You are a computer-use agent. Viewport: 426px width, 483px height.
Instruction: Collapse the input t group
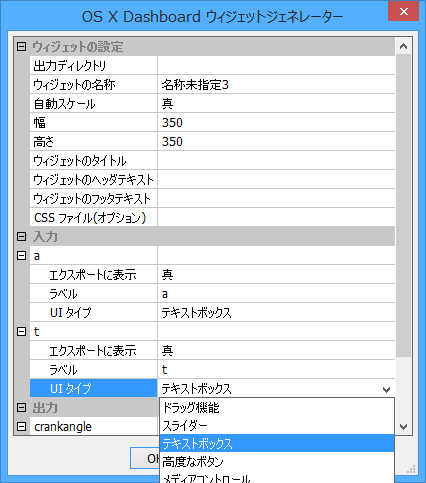(x=21, y=331)
